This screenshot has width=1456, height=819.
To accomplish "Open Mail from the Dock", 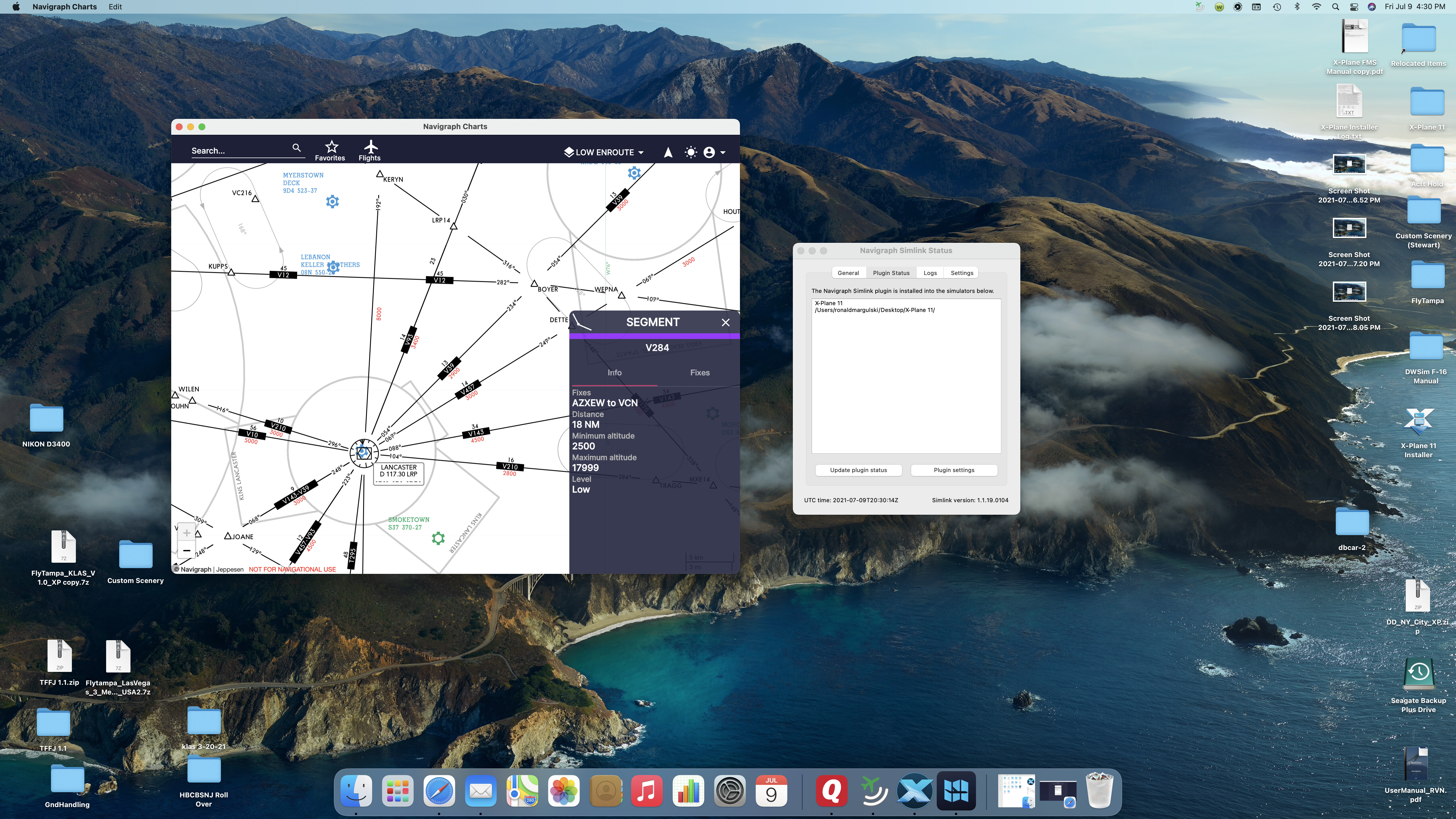I will coord(481,791).
